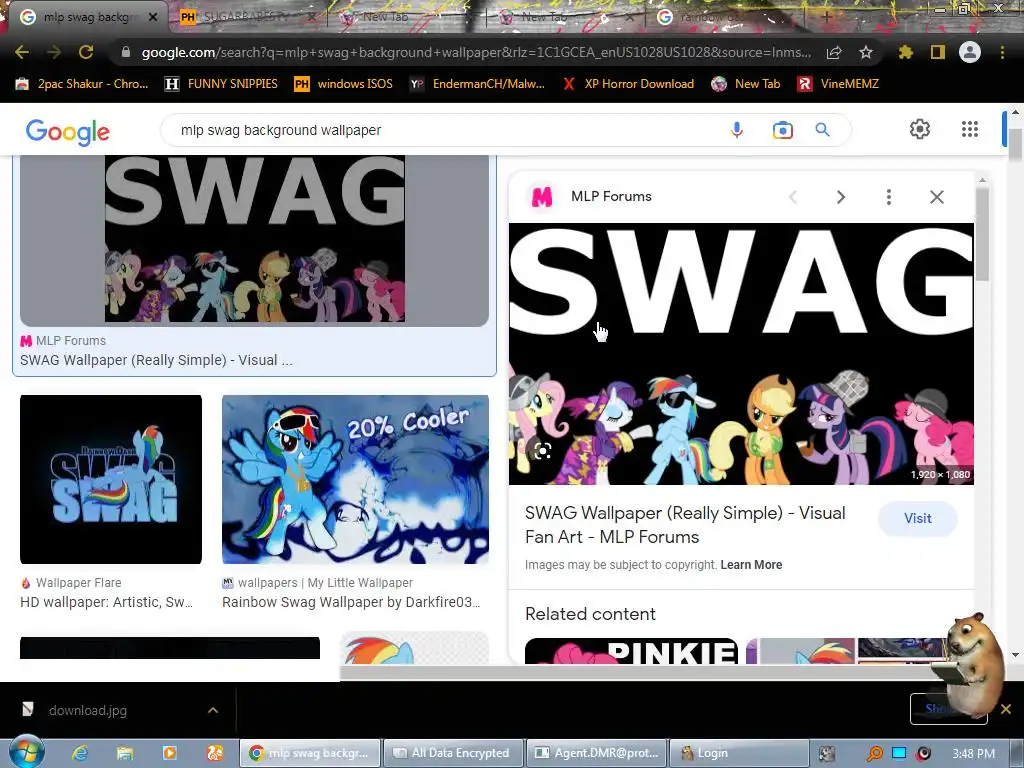Open Google quick settings gear
This screenshot has width=1024, height=768.
point(920,129)
